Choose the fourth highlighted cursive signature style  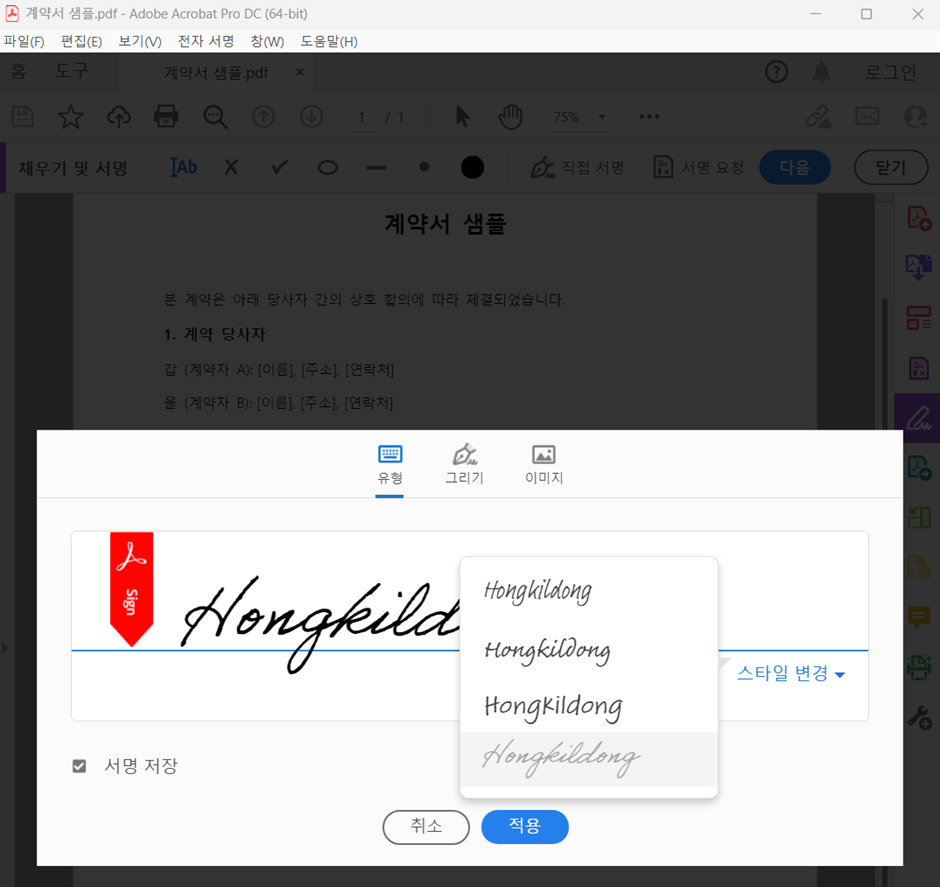point(588,759)
